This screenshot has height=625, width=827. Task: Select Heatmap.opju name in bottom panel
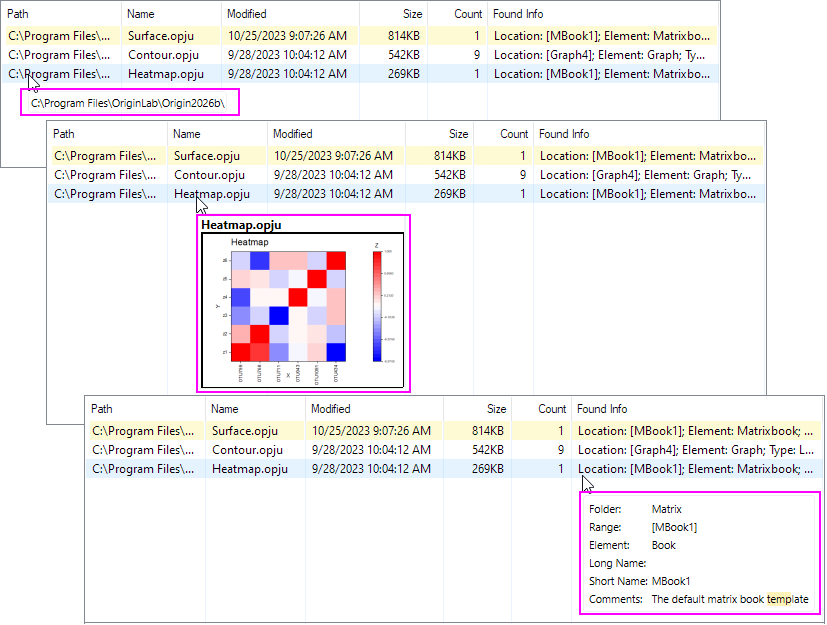pos(249,468)
